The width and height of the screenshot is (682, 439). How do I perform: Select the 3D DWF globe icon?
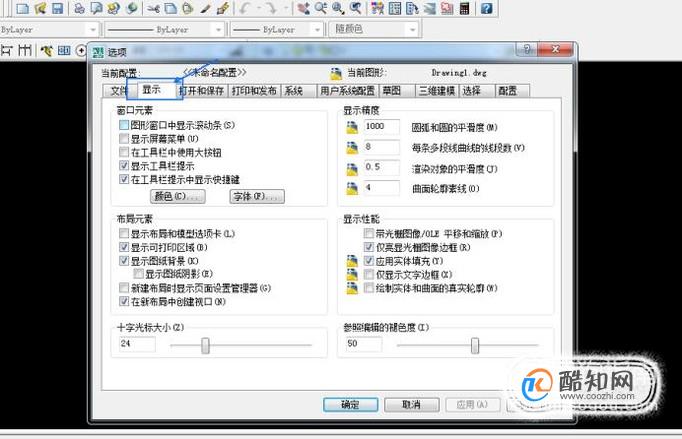tap(131, 8)
